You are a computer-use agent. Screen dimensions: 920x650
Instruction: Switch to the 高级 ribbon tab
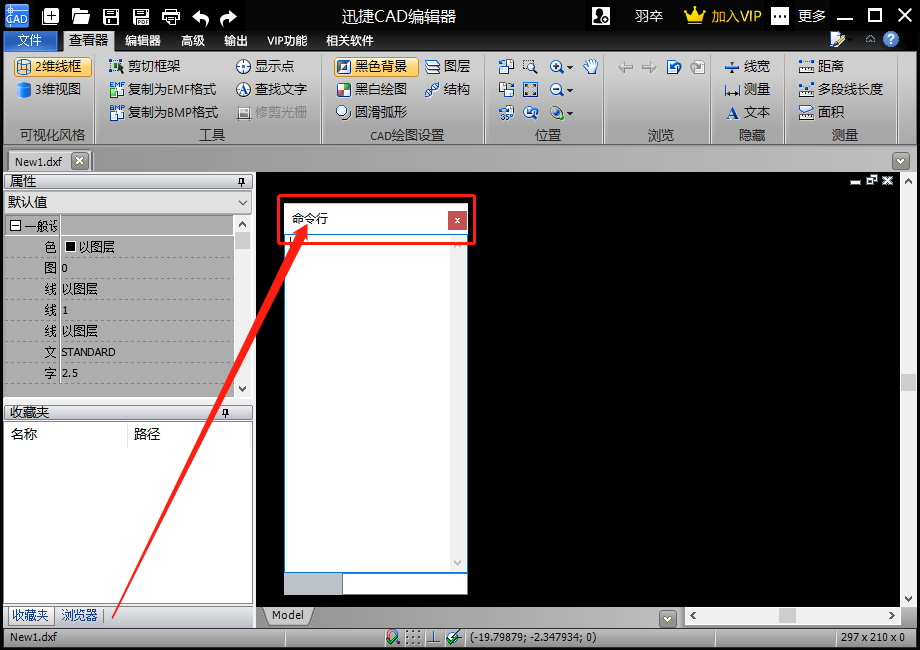pyautogui.click(x=192, y=40)
